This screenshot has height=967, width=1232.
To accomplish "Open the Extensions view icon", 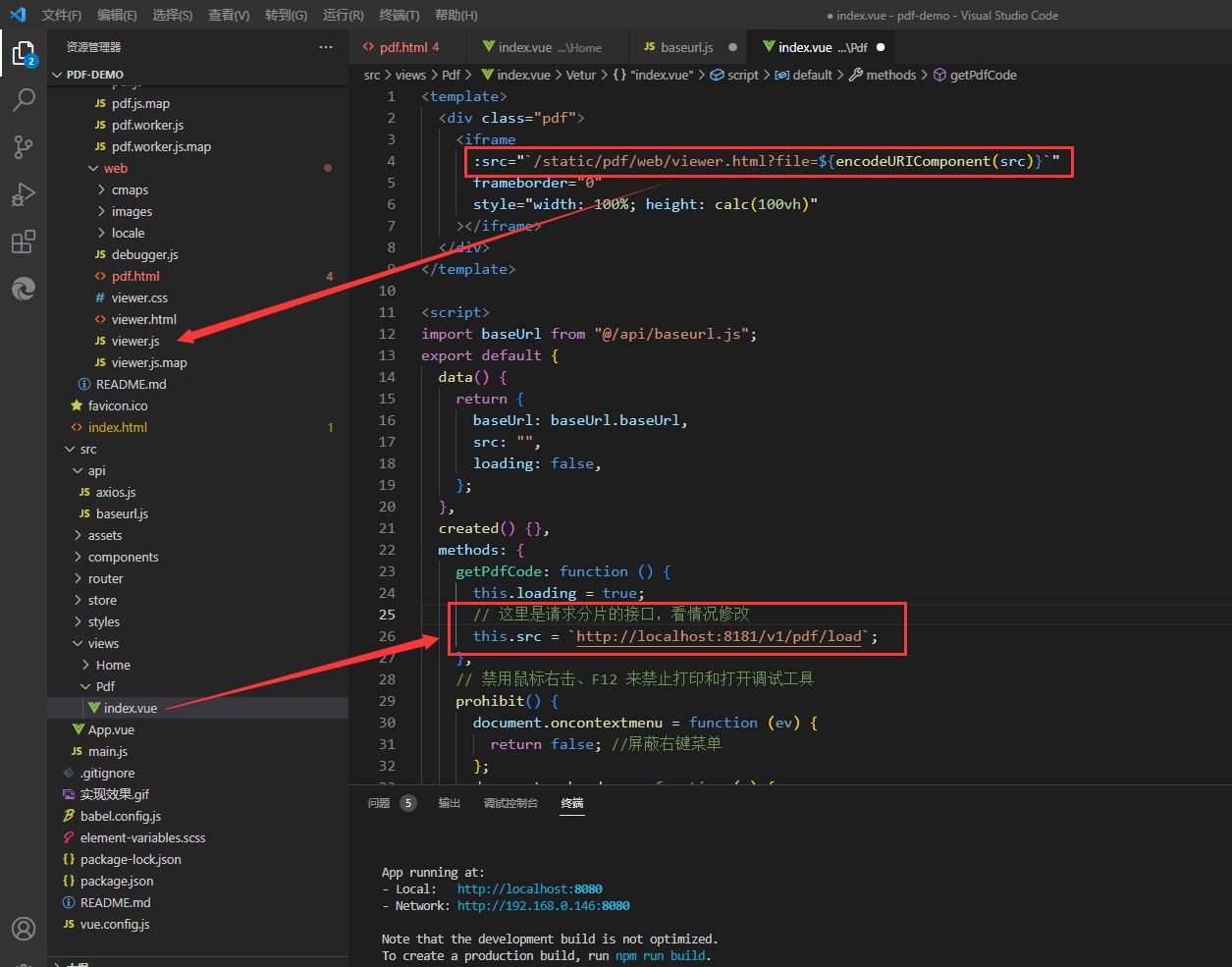I will 24,242.
